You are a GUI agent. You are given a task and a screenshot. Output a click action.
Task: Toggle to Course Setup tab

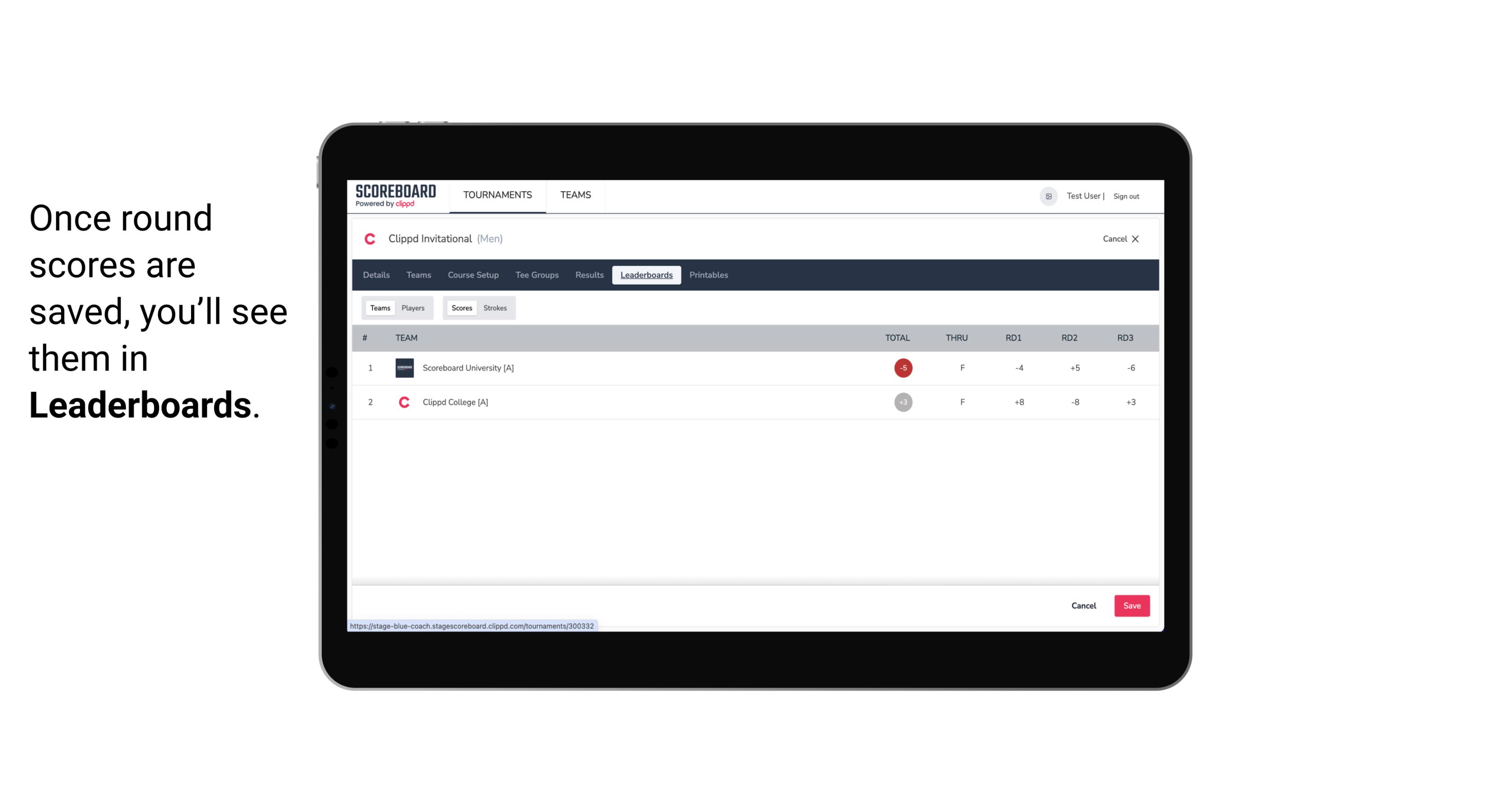472,275
